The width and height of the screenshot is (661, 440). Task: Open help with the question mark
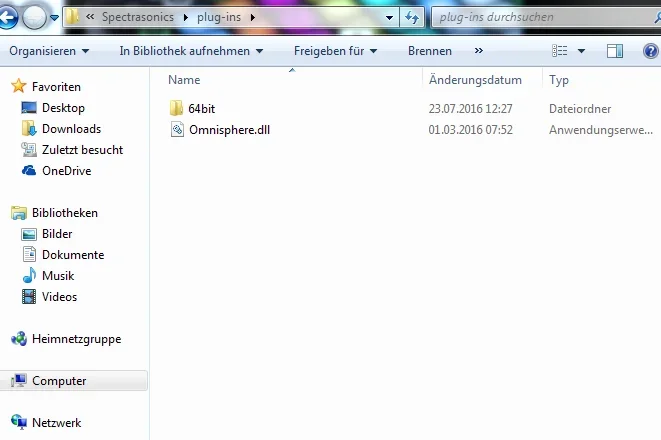(651, 51)
